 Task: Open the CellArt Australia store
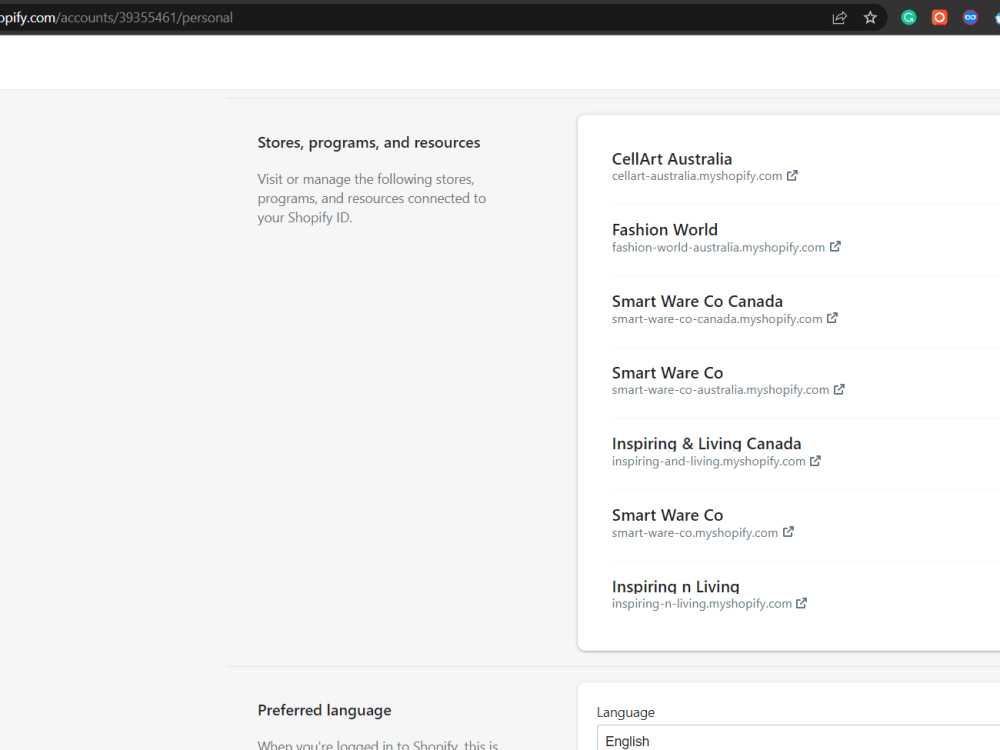[672, 159]
